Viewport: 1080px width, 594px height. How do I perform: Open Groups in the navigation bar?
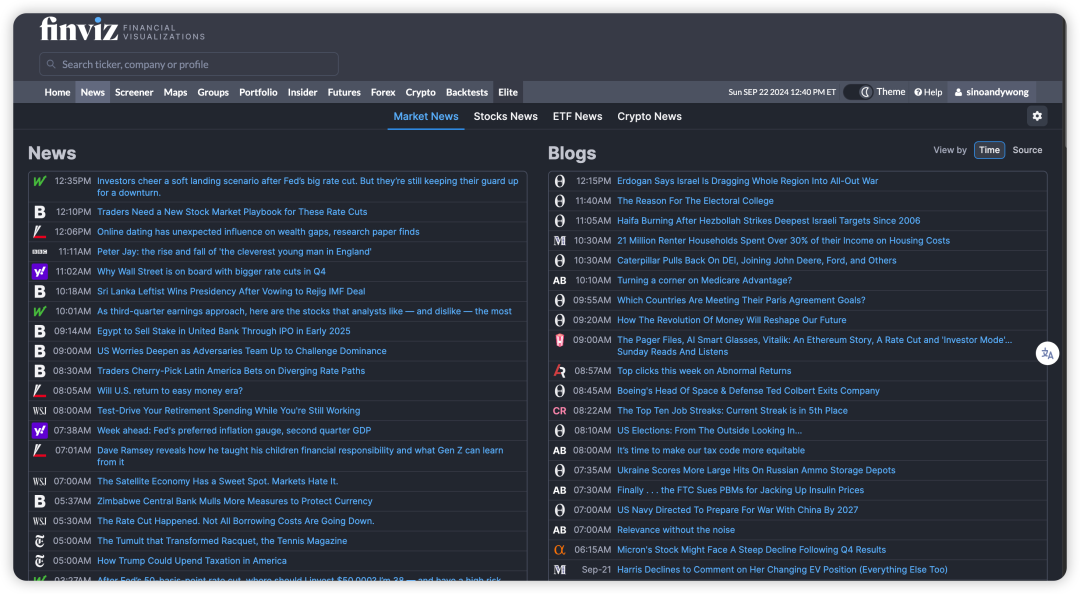pos(213,92)
